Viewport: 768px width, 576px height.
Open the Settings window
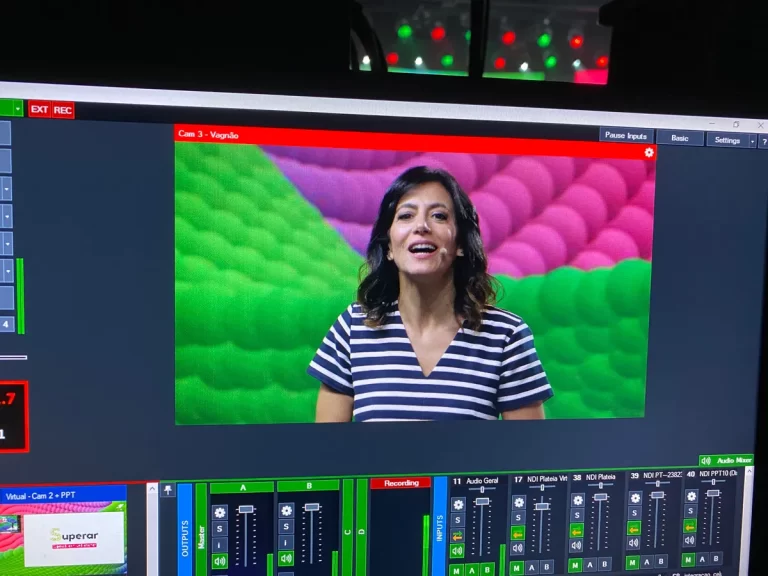[x=727, y=140]
